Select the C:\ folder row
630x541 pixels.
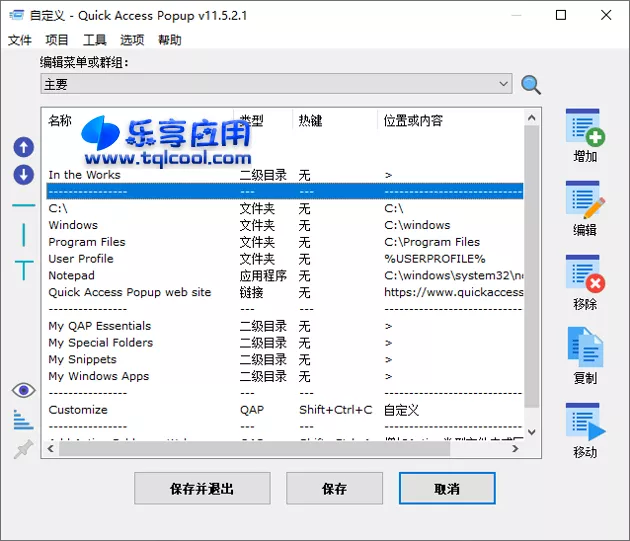tap(285, 208)
